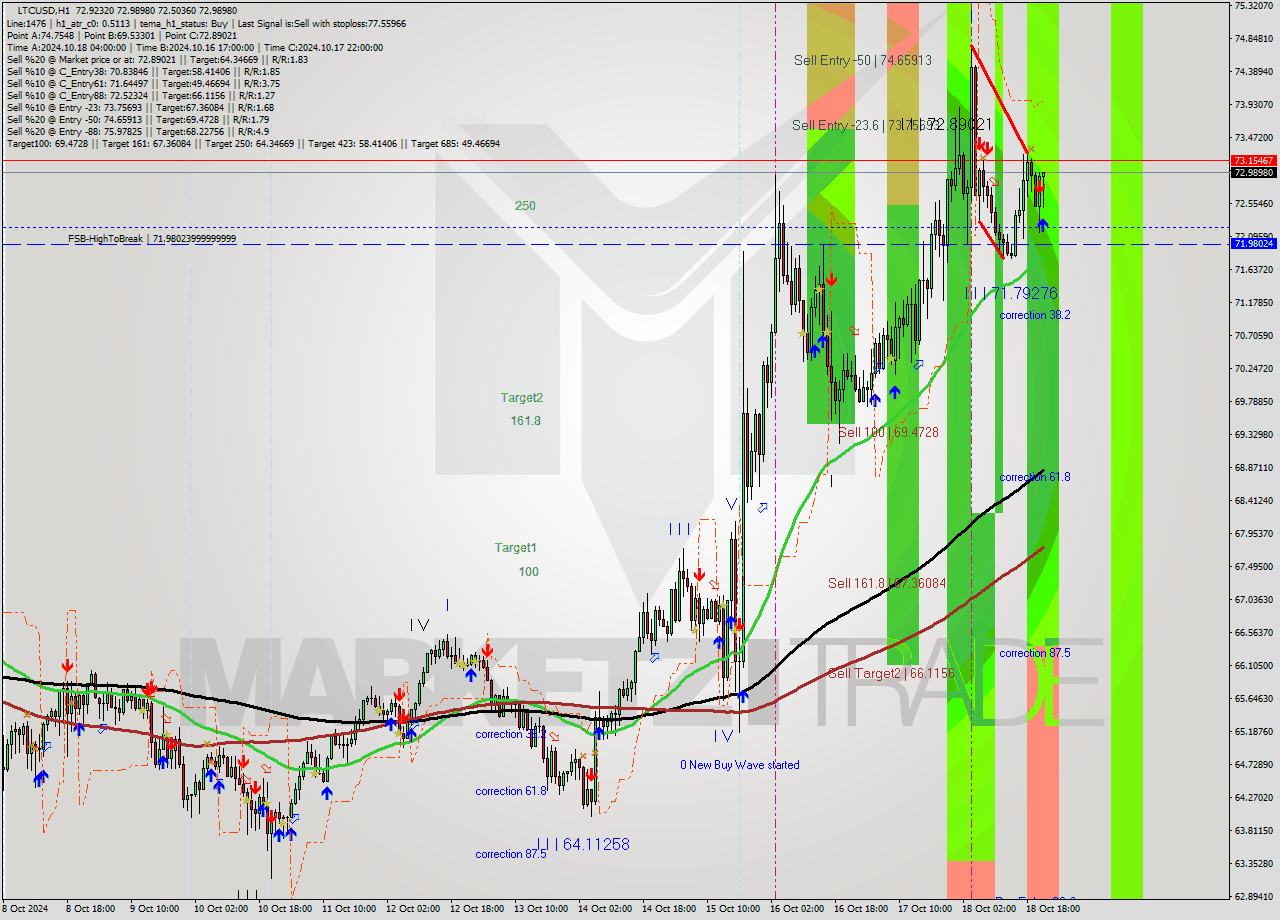Click 'correction 61.8' label near black average line
This screenshot has height=920, width=1280.
pyautogui.click(x=1035, y=477)
